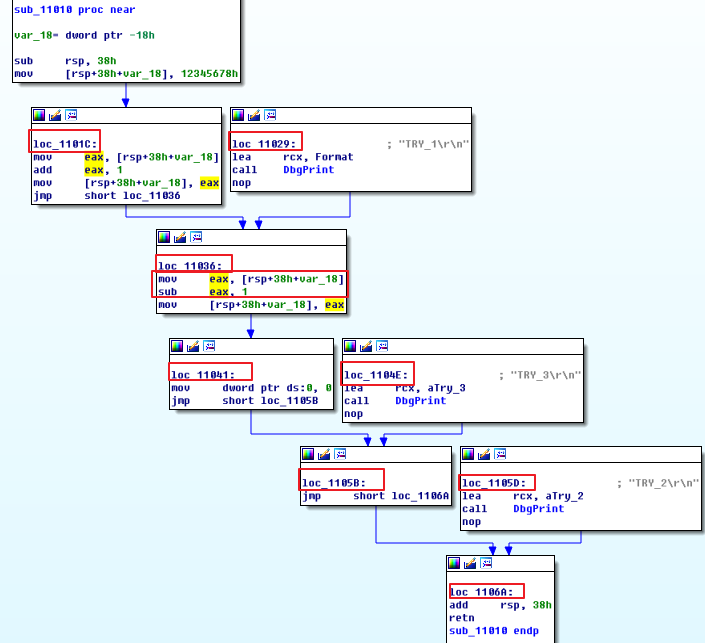Select the loc_1104E label
This screenshot has width=705, height=643.
click(376, 375)
